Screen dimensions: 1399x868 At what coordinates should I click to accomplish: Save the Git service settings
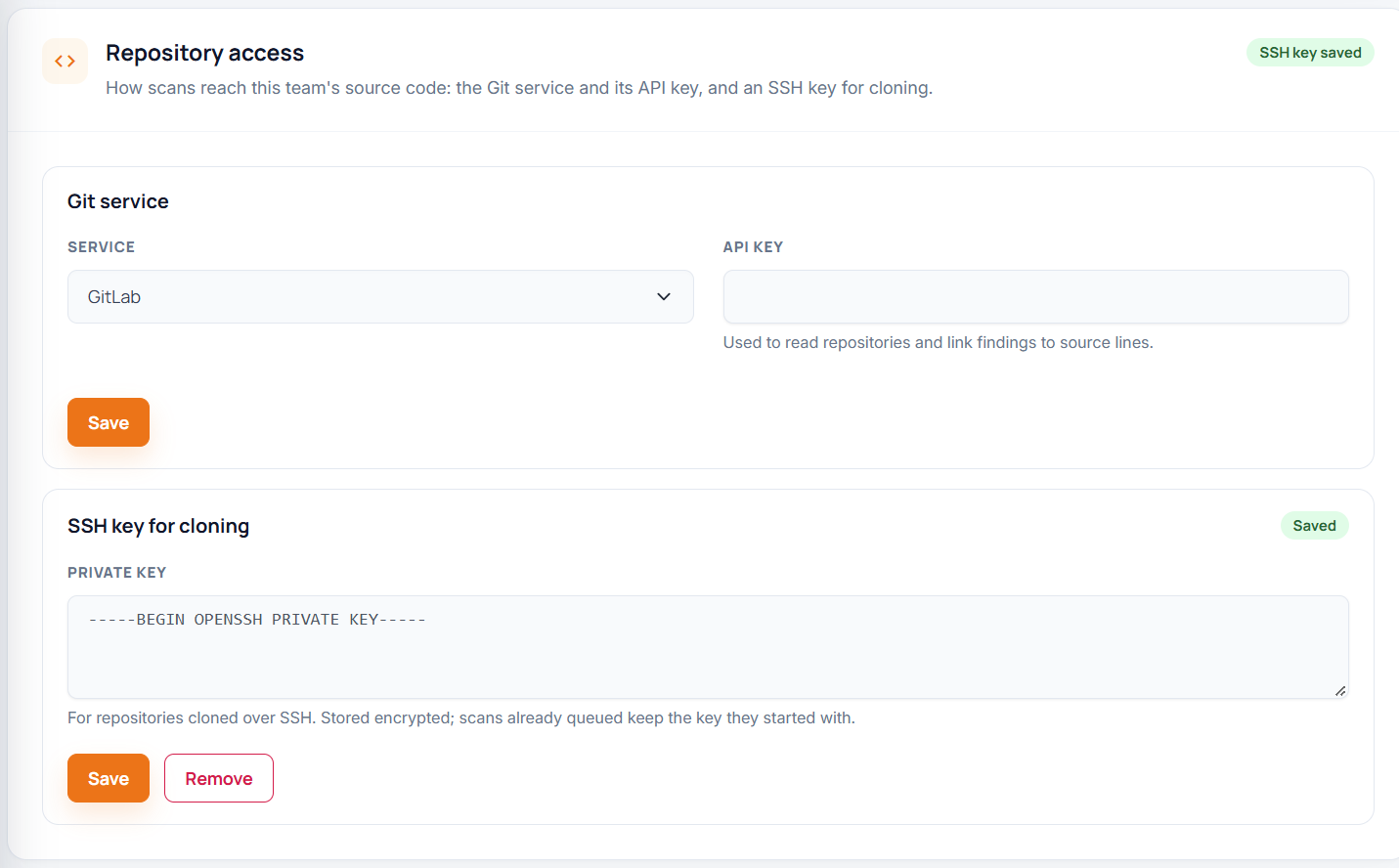109,422
